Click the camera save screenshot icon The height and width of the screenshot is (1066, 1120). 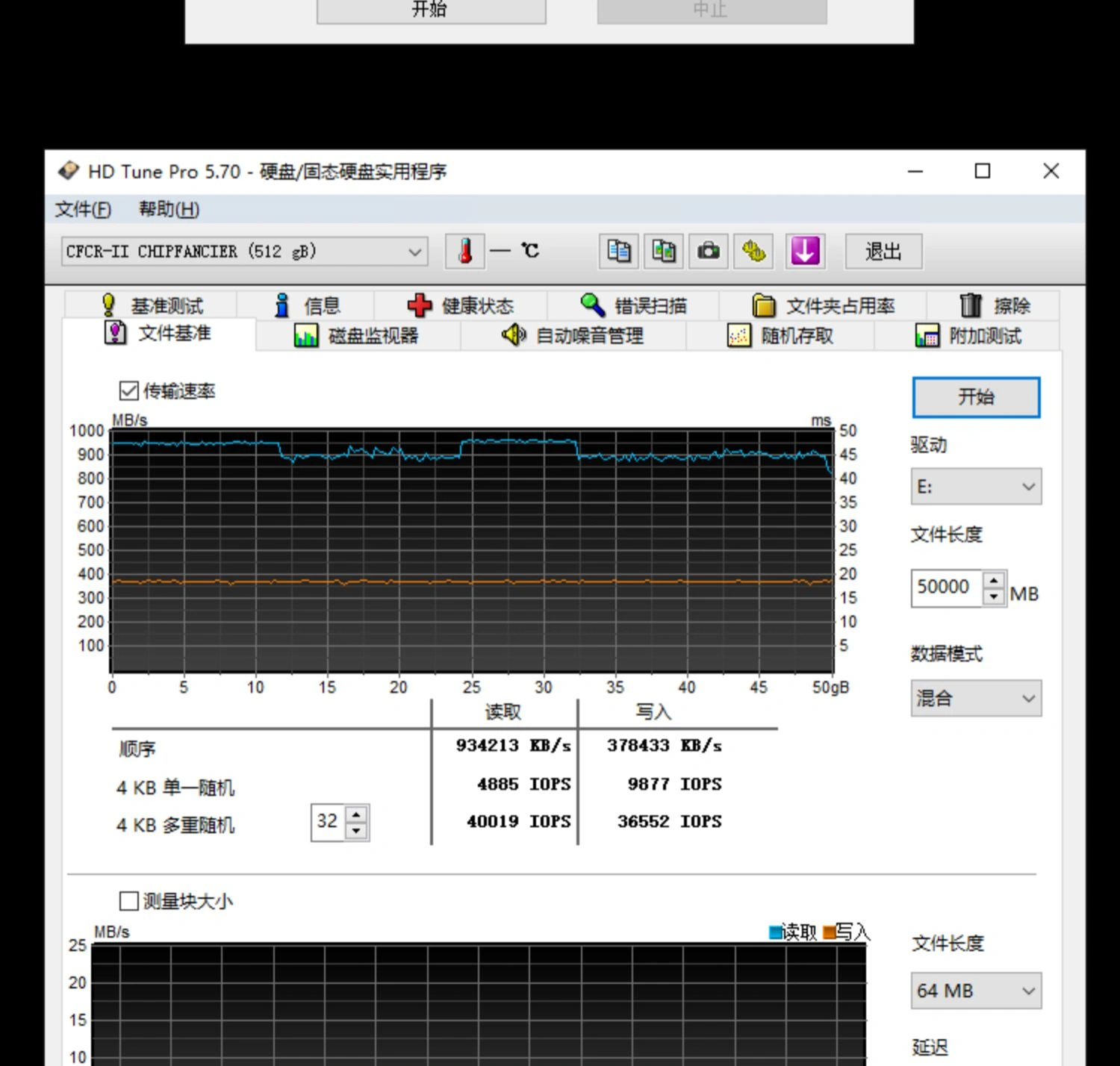click(708, 251)
